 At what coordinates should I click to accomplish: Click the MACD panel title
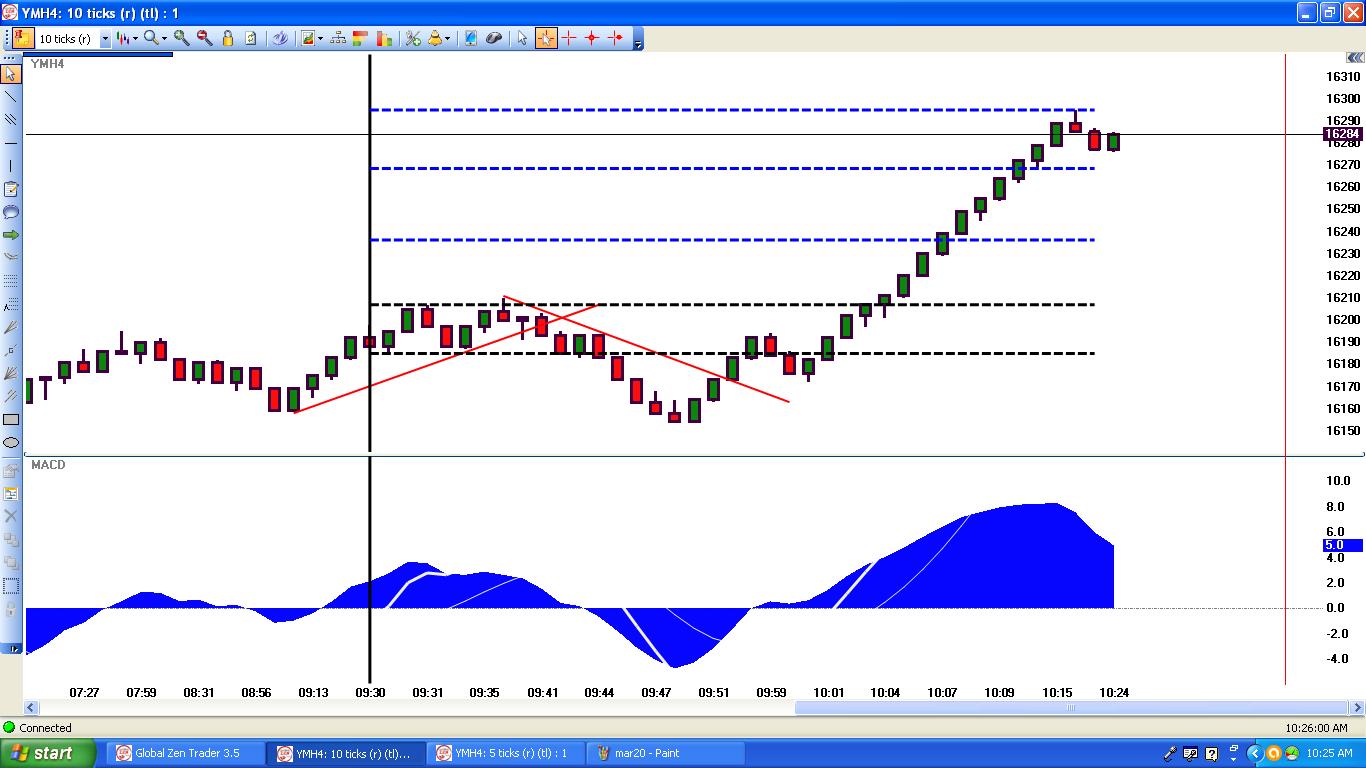[47, 465]
